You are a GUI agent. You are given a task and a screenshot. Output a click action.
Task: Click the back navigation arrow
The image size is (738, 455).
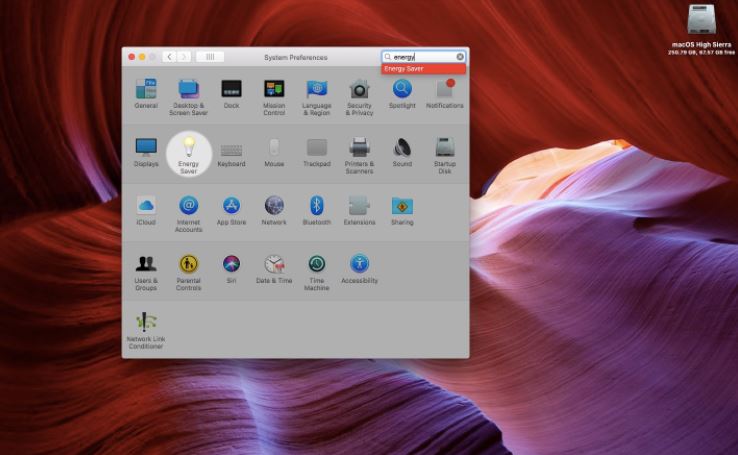[170, 57]
